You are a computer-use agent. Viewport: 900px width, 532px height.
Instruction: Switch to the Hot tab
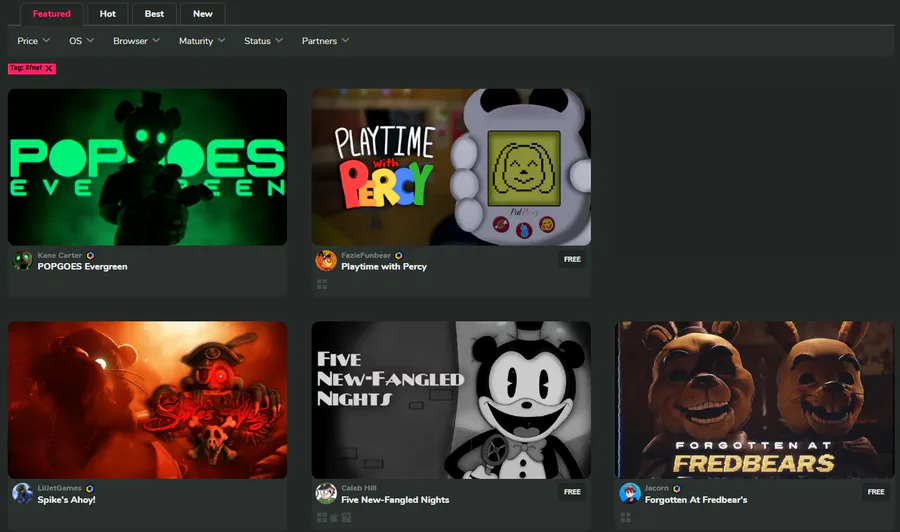click(107, 14)
